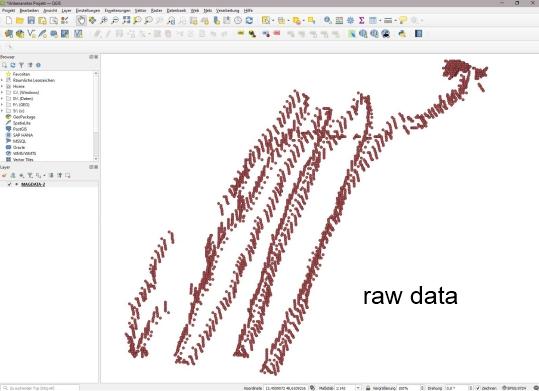Screen dimensions: 539x391
Task: Open the Data Source Manager icon
Action: [9, 34]
